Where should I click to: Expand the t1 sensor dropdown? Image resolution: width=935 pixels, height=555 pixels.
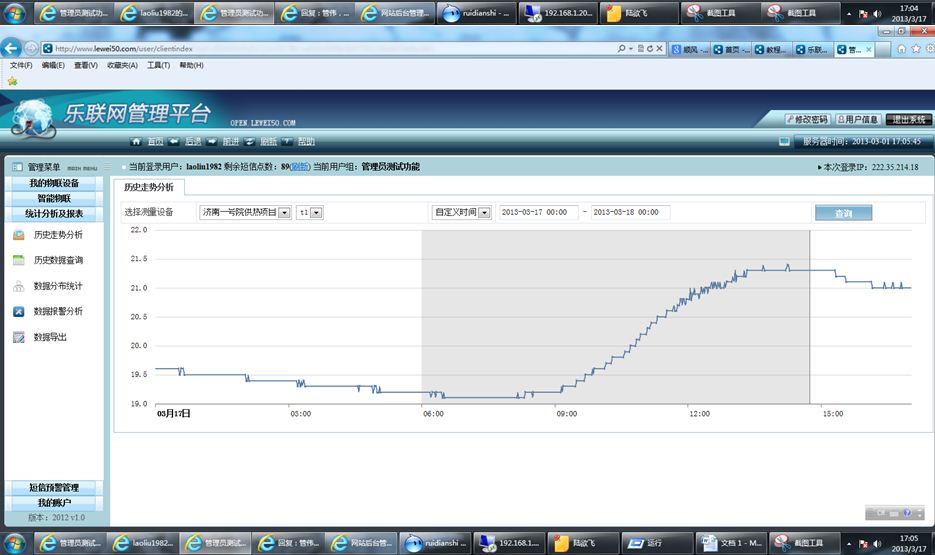point(317,213)
